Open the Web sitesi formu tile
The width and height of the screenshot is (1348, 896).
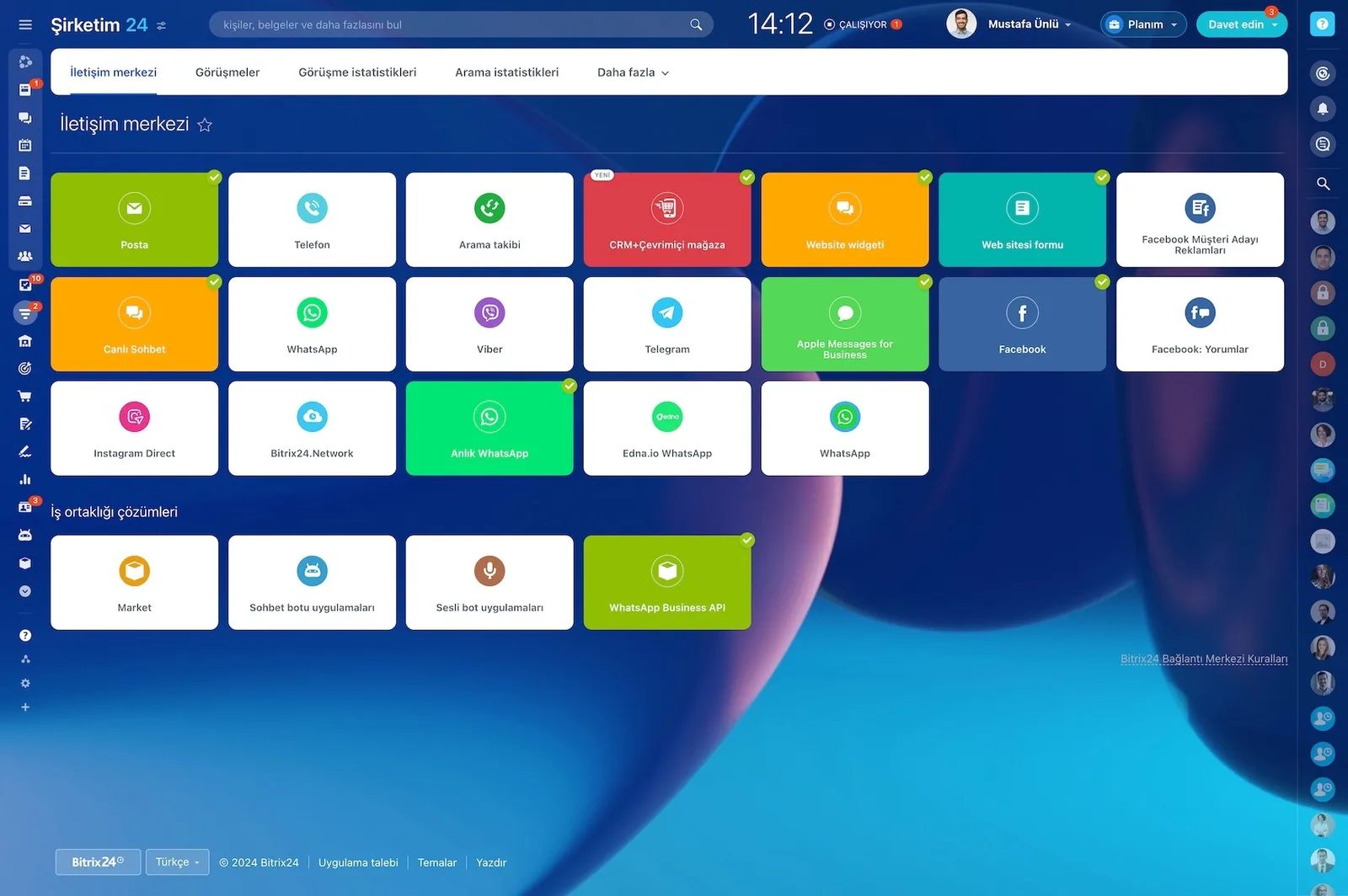pyautogui.click(x=1022, y=220)
